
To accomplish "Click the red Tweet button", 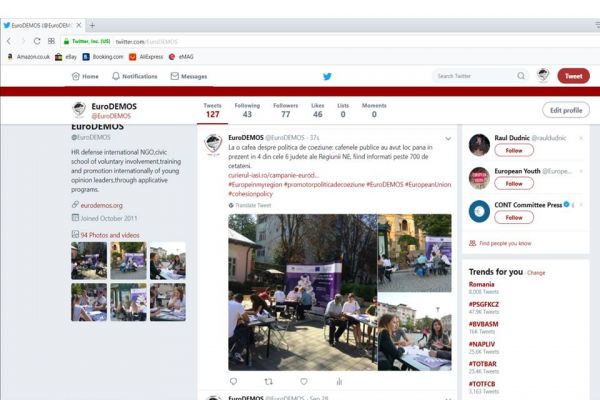I will tap(574, 76).
